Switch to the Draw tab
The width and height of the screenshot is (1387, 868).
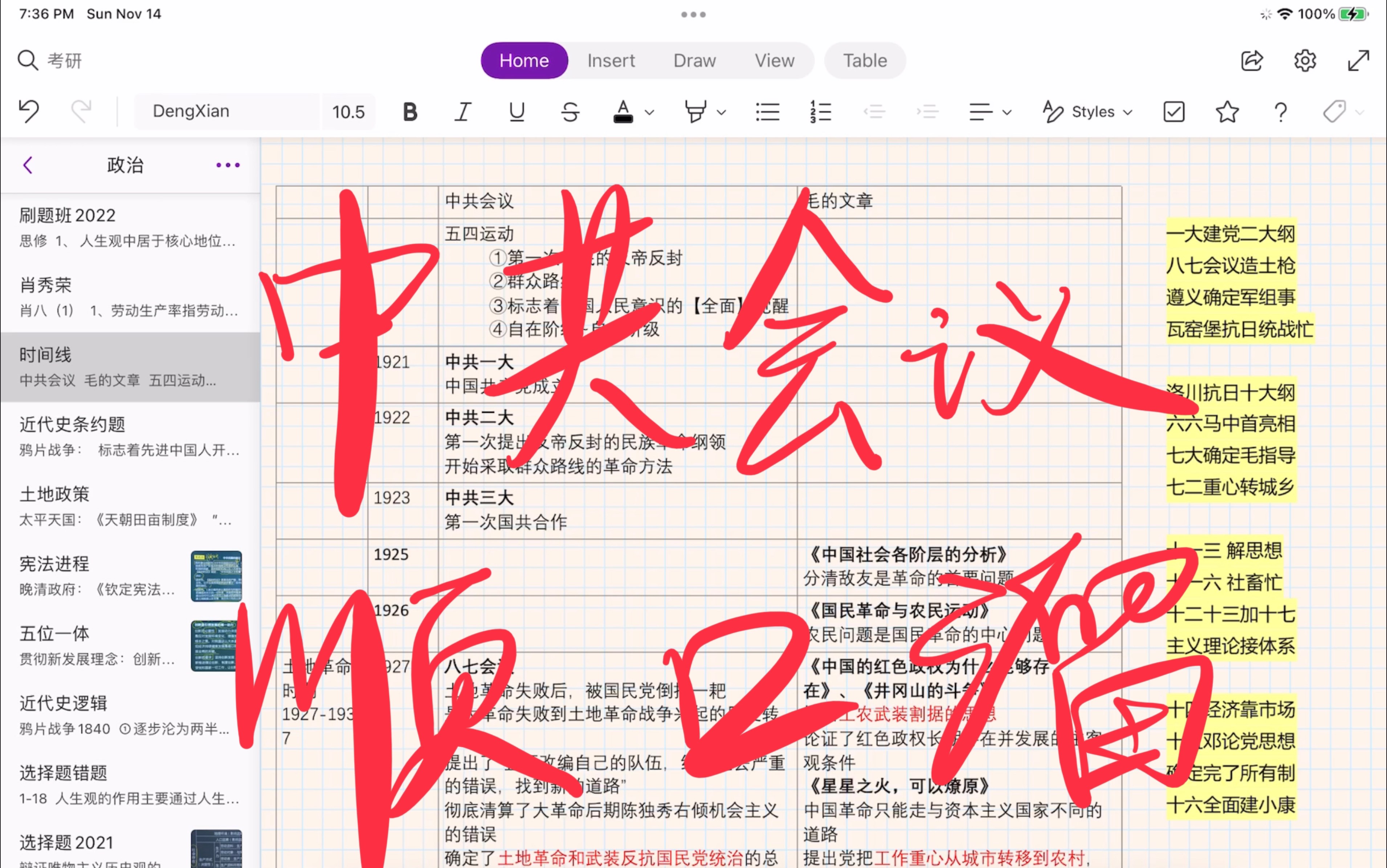pyautogui.click(x=694, y=60)
